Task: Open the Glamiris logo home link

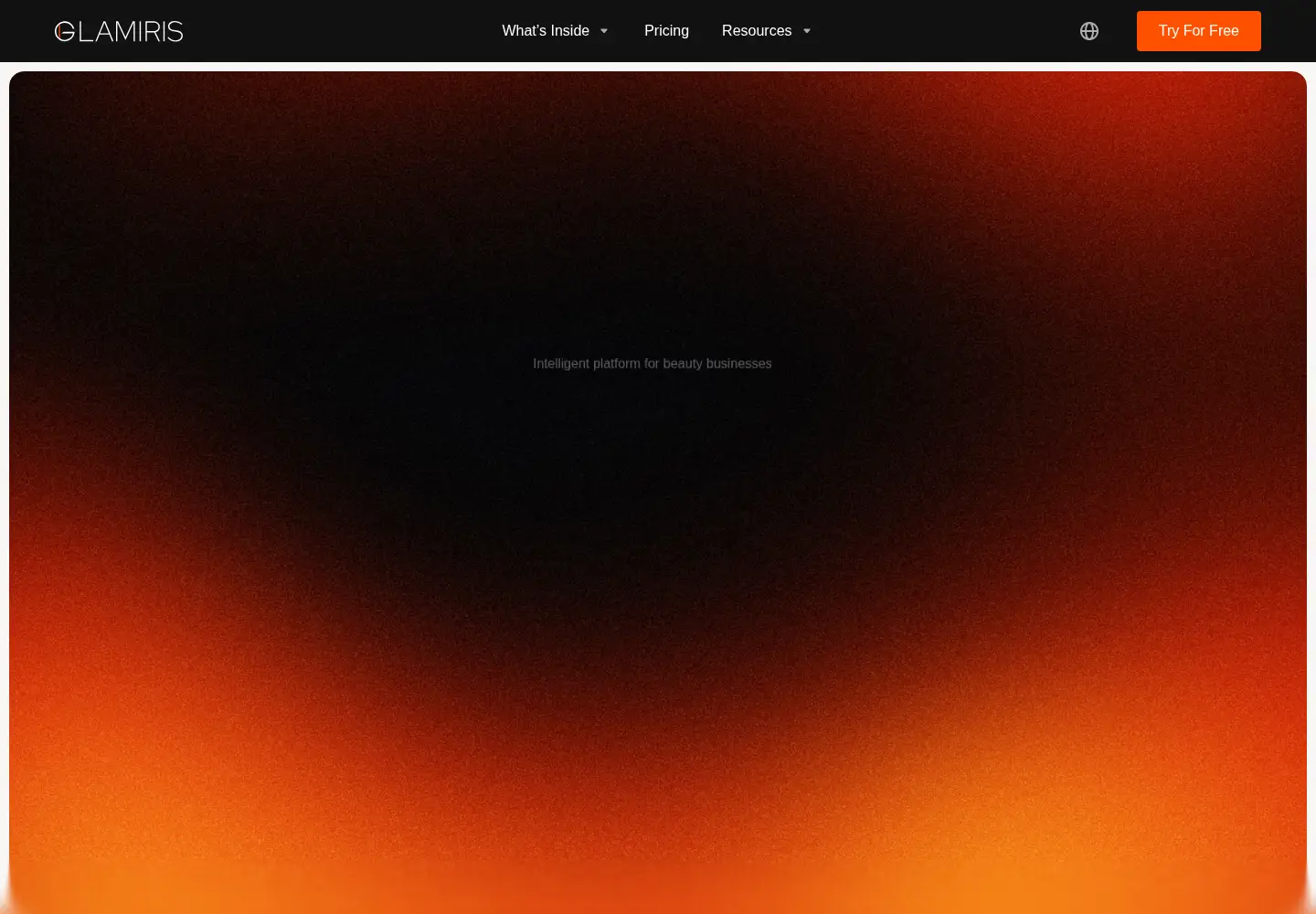Action: (x=119, y=31)
